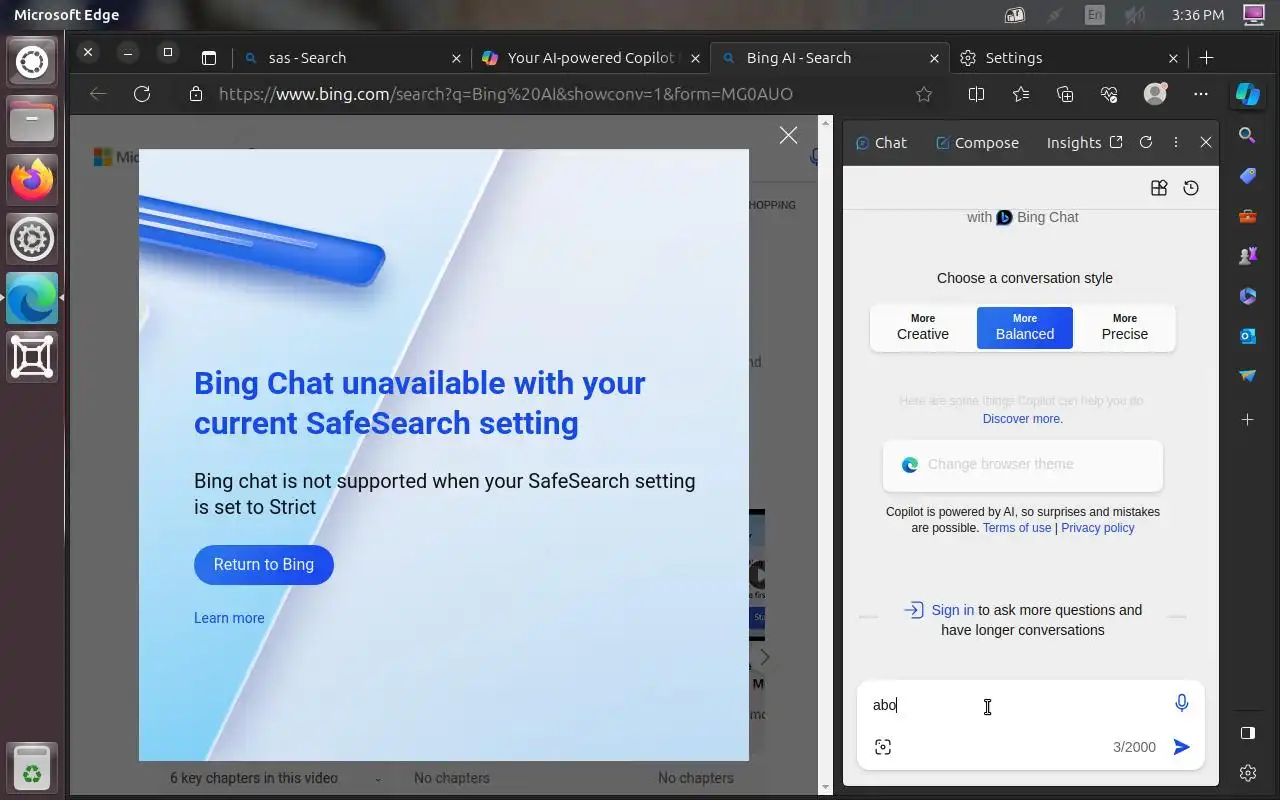The width and height of the screenshot is (1280, 800).
Task: Open split screen icon in toolbar
Action: tap(977, 94)
